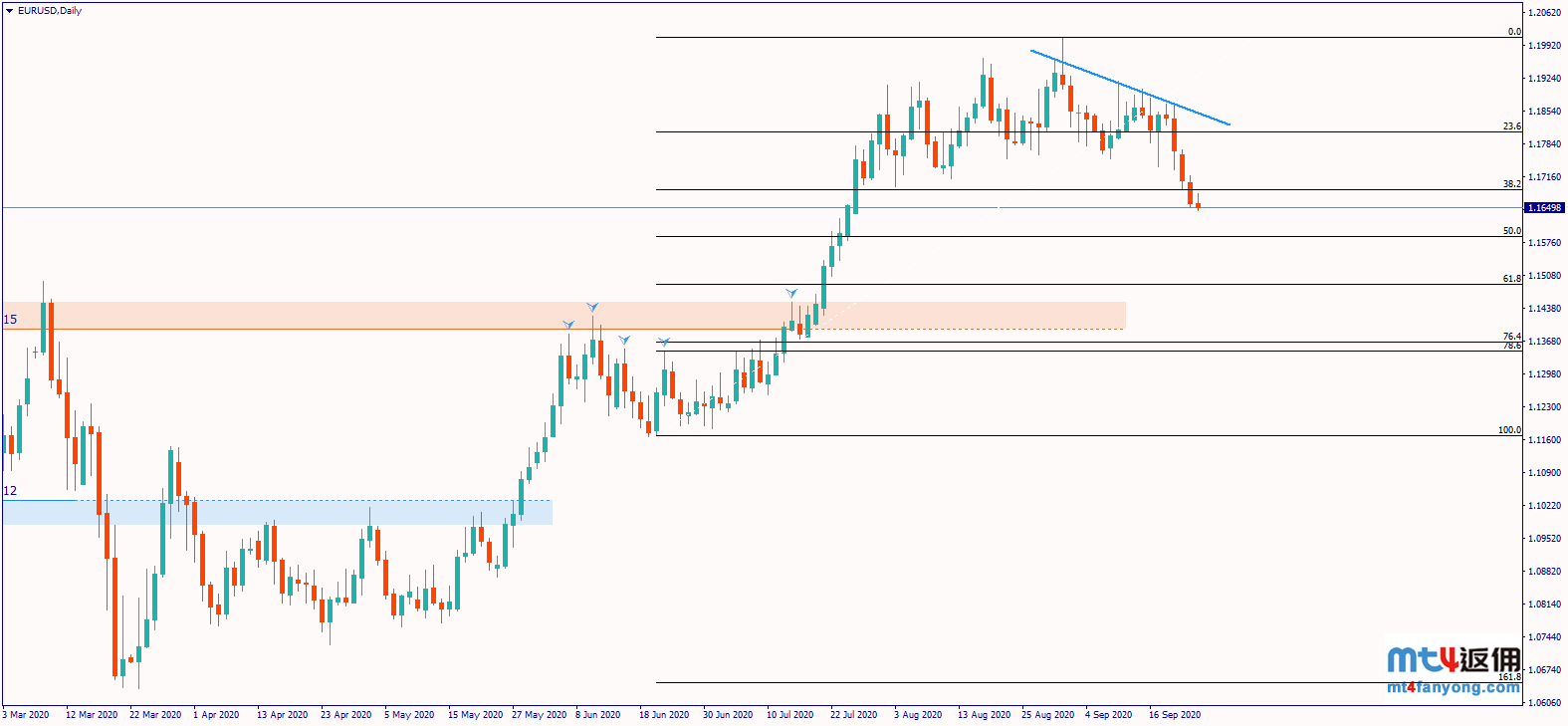Open the mt4fanyong.com link

click(1453, 687)
